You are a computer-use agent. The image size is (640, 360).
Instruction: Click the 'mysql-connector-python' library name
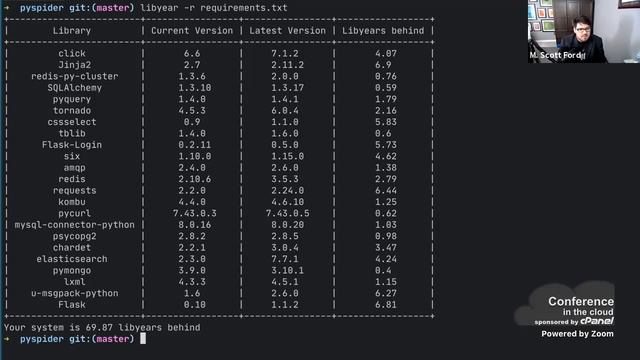(x=75, y=225)
